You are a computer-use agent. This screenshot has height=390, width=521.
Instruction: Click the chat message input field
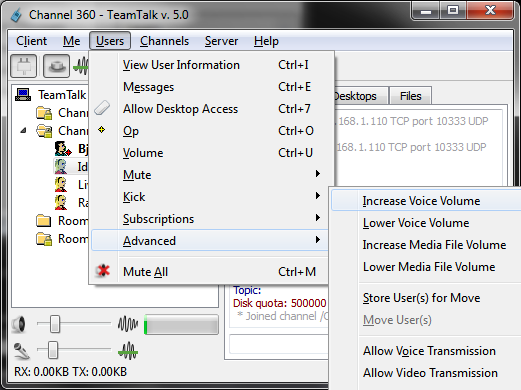279,344
